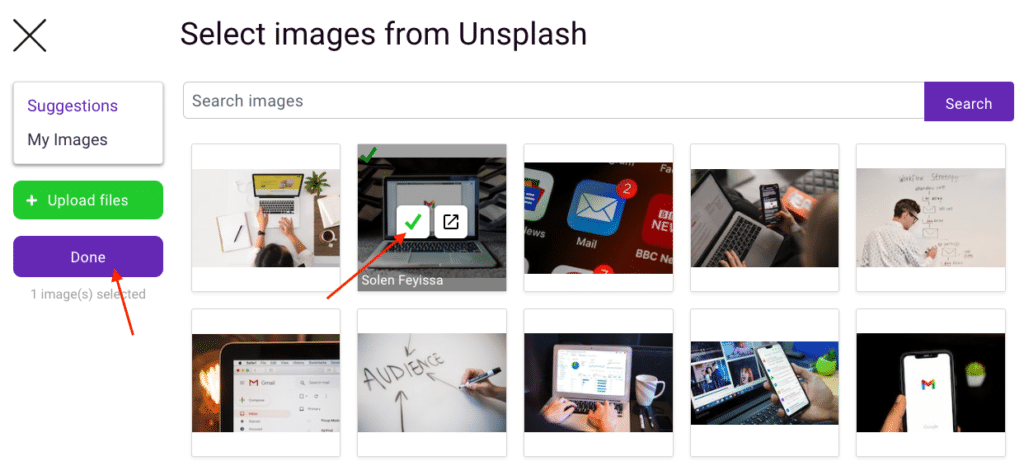Focus the Search images input field
The width and height of the screenshot is (1024, 466).
[x=554, y=101]
